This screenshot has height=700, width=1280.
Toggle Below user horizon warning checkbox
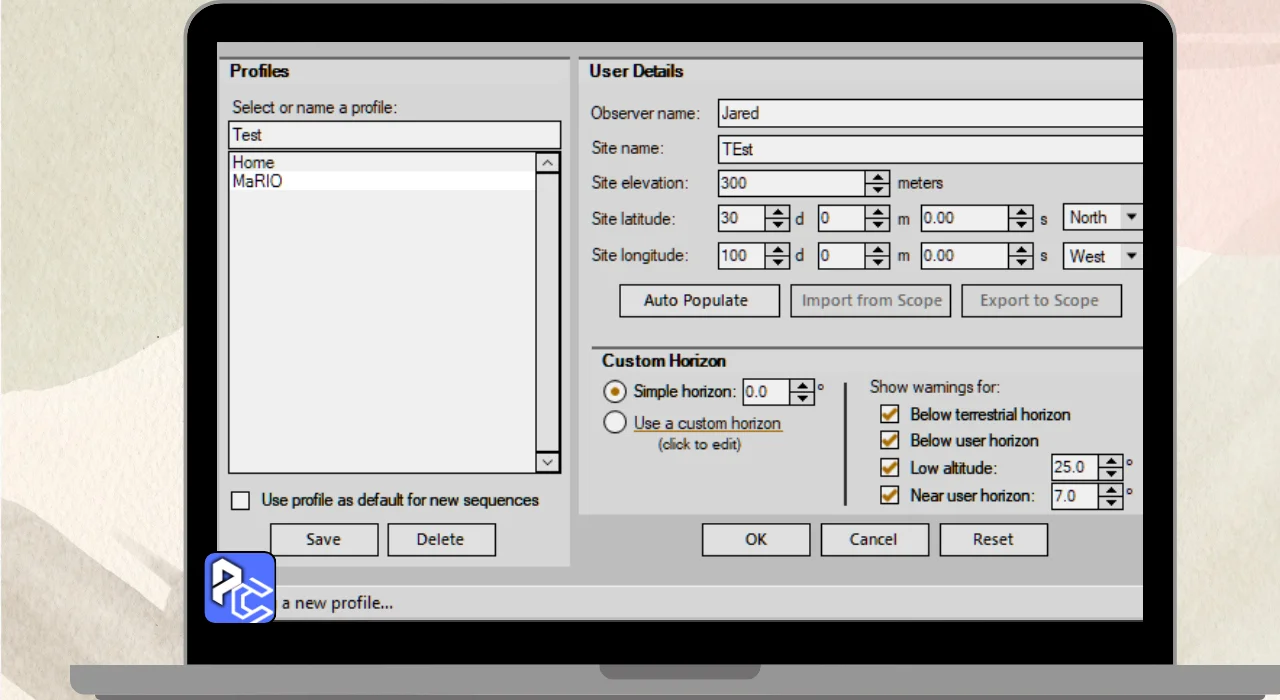coord(889,441)
